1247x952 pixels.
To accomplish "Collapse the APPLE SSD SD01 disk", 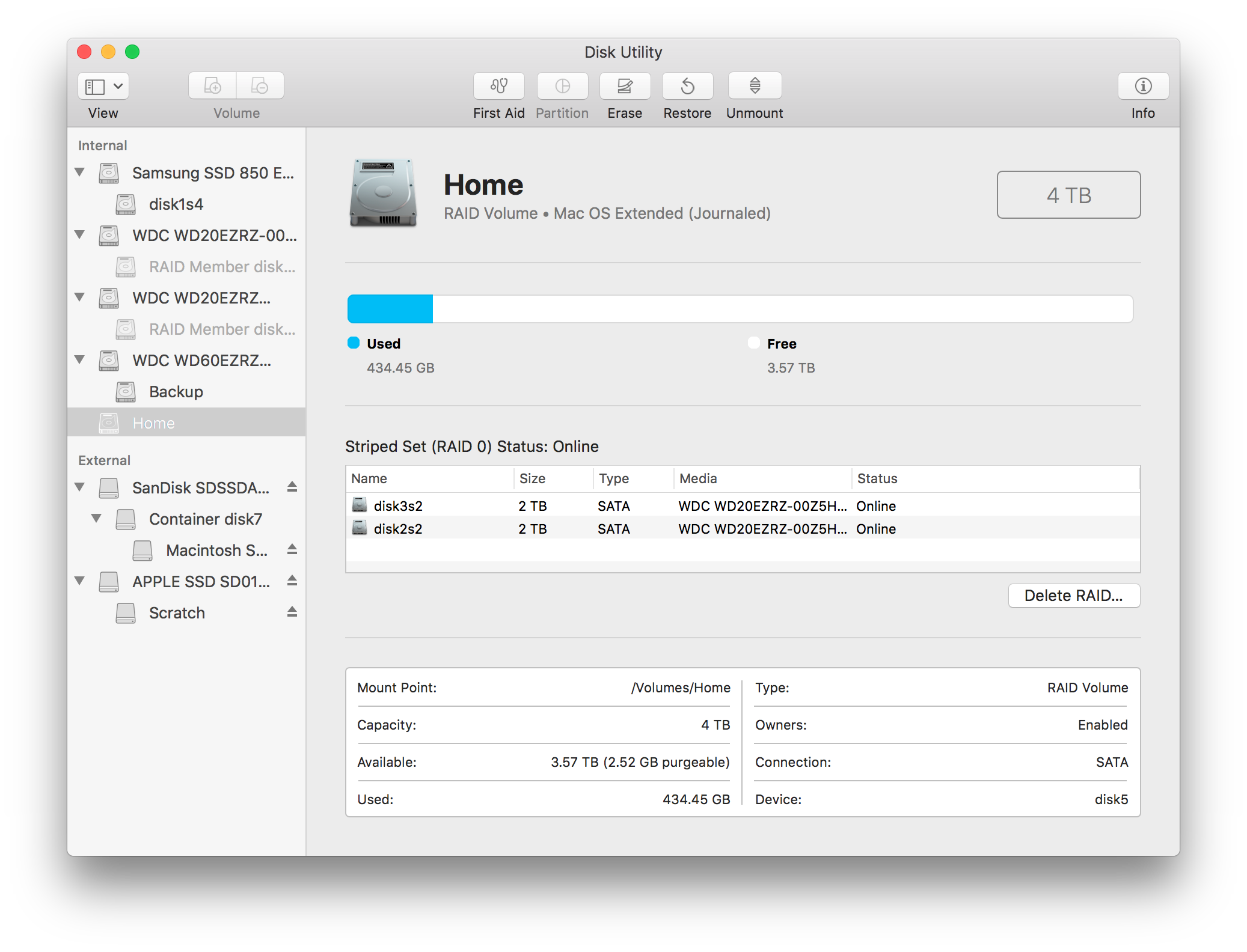I will [79, 581].
